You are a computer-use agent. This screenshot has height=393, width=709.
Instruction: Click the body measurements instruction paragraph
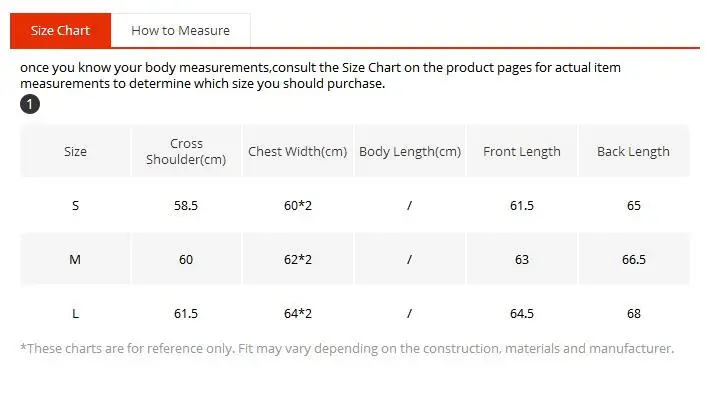tap(320, 76)
